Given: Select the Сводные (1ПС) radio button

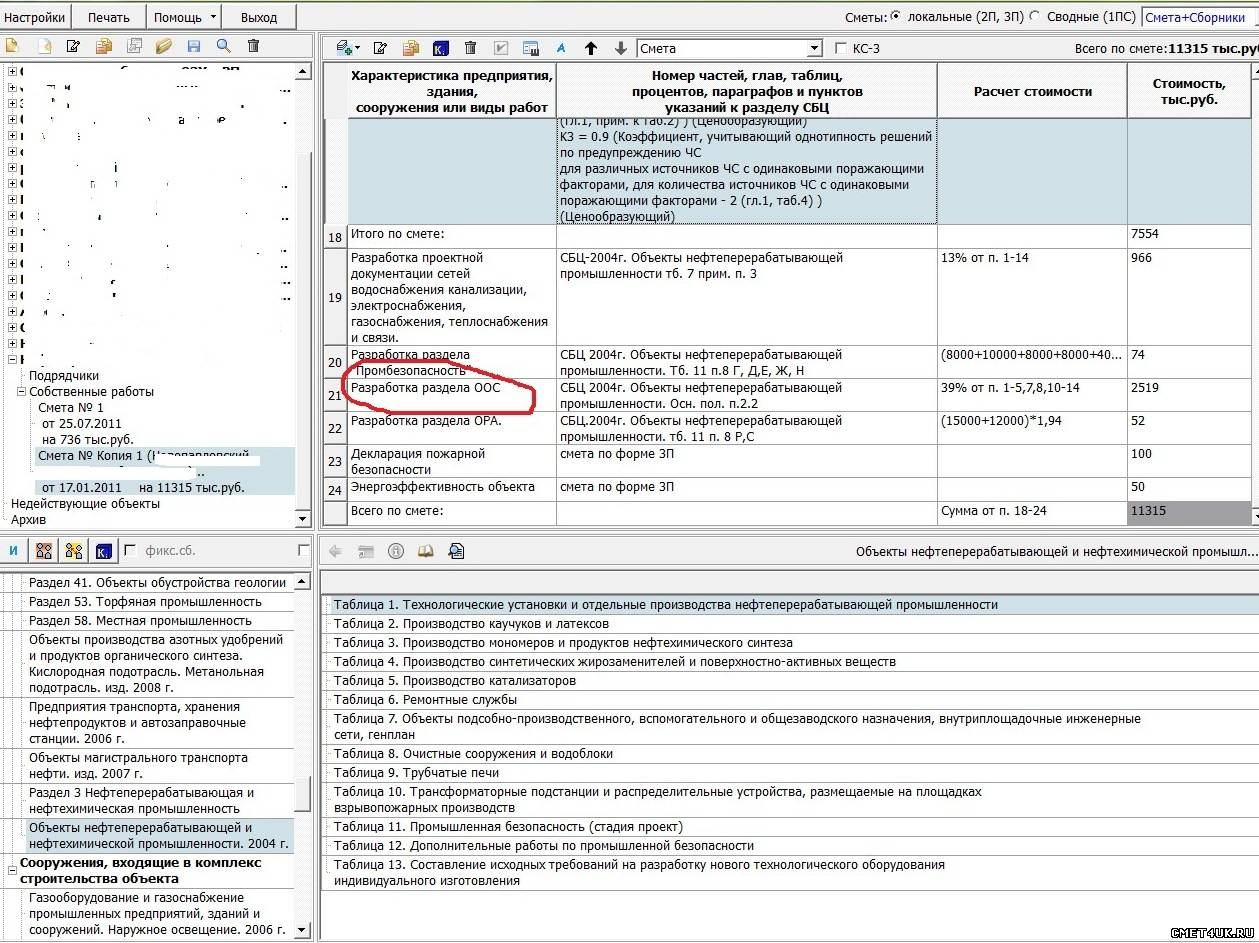Looking at the screenshot, I should (x=1035, y=17).
